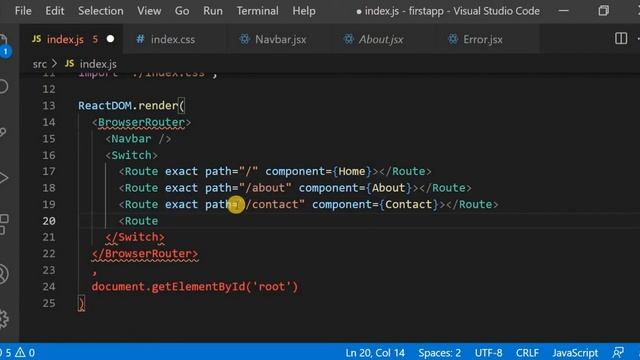Open the Edit menu

[x=55, y=11]
